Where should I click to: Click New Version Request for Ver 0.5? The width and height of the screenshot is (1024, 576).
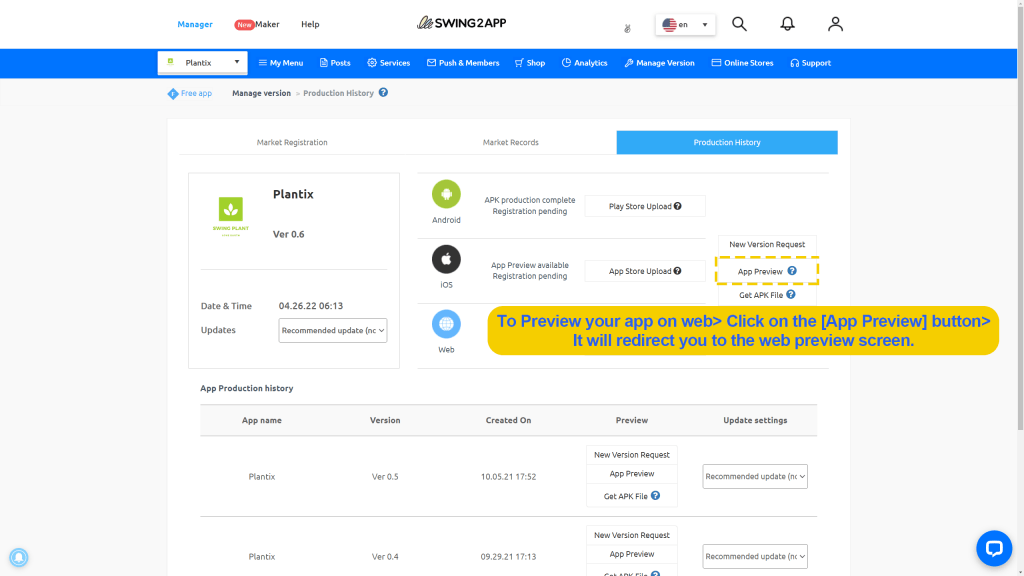click(x=632, y=455)
